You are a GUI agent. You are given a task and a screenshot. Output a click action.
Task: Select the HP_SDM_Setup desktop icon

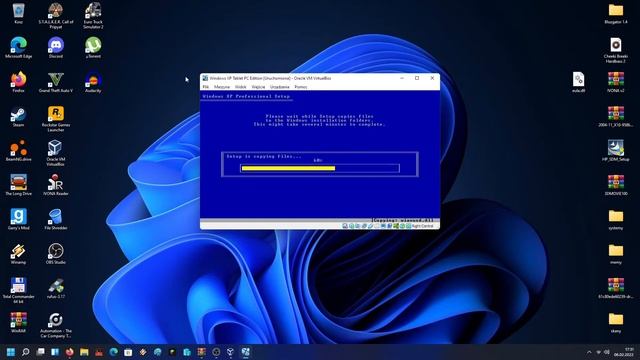pos(616,151)
